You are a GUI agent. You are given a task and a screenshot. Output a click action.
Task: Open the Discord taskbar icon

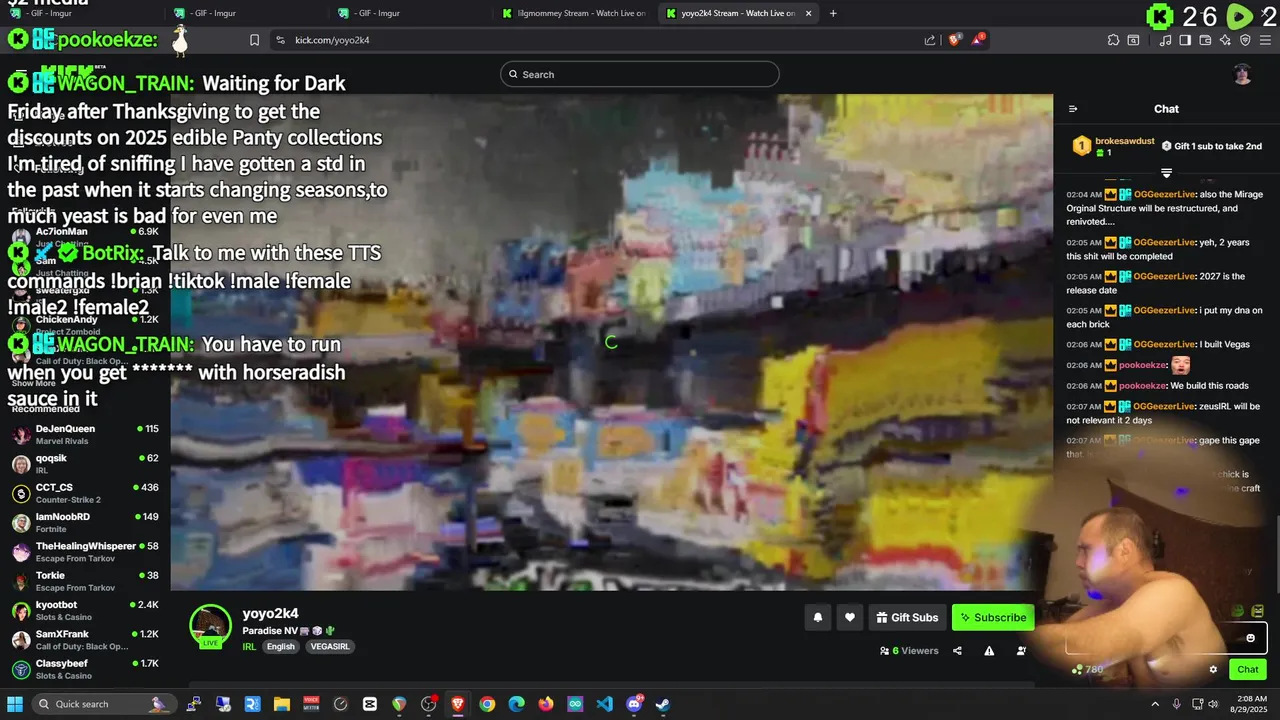[633, 704]
